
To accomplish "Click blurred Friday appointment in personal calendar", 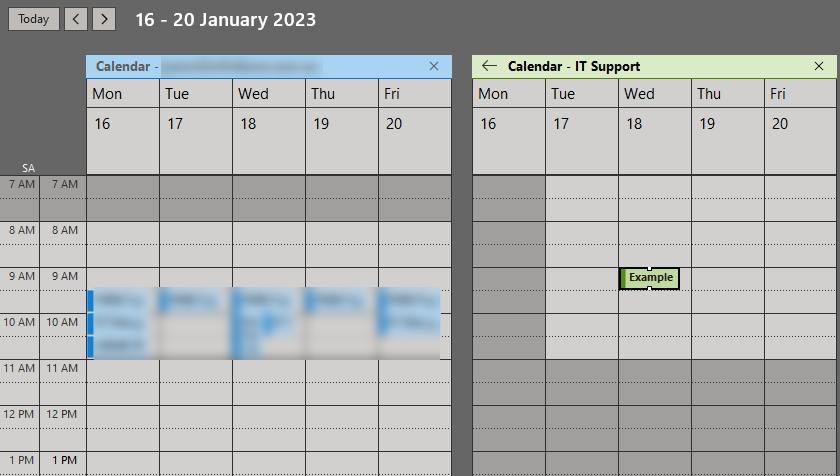I will pyautogui.click(x=410, y=300).
